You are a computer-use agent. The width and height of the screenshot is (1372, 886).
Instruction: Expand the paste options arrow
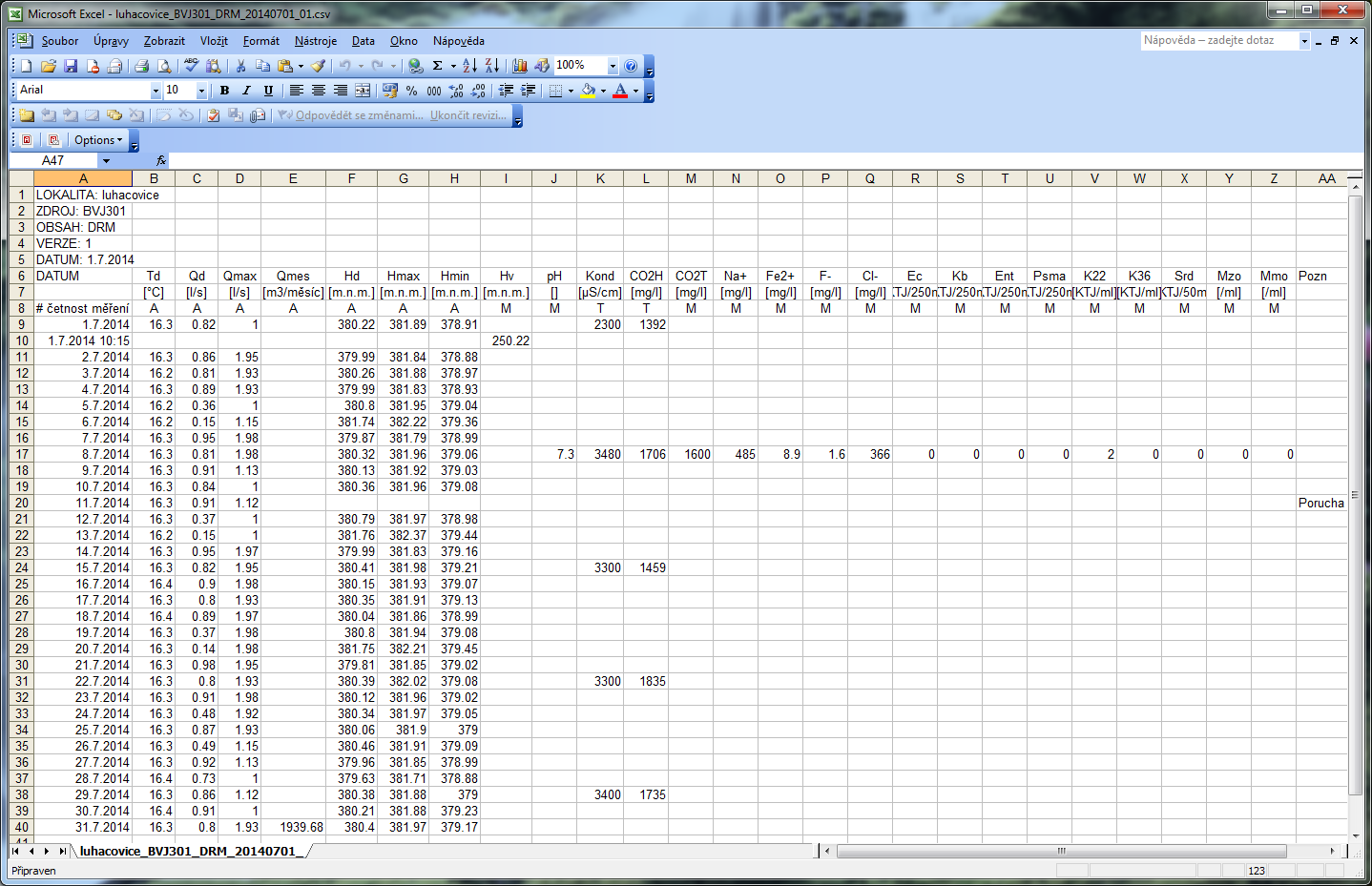(301, 66)
